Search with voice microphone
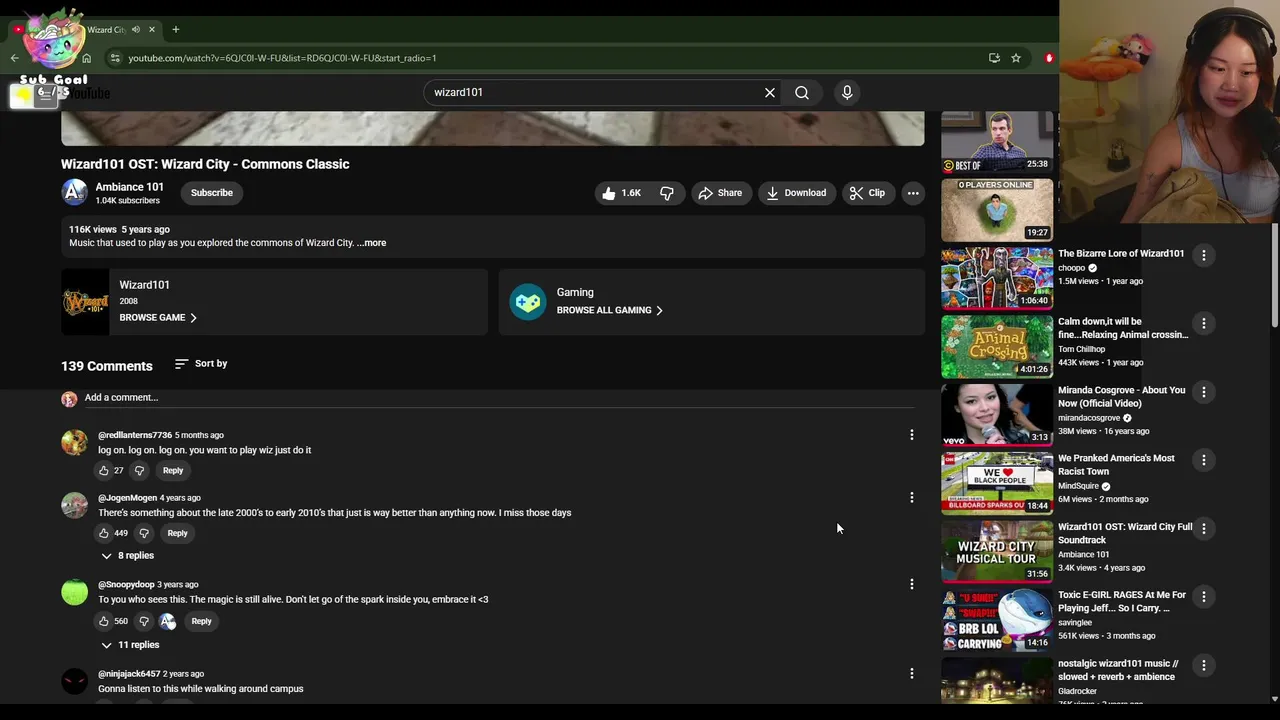Viewport: 1280px width, 720px height. 847,92
